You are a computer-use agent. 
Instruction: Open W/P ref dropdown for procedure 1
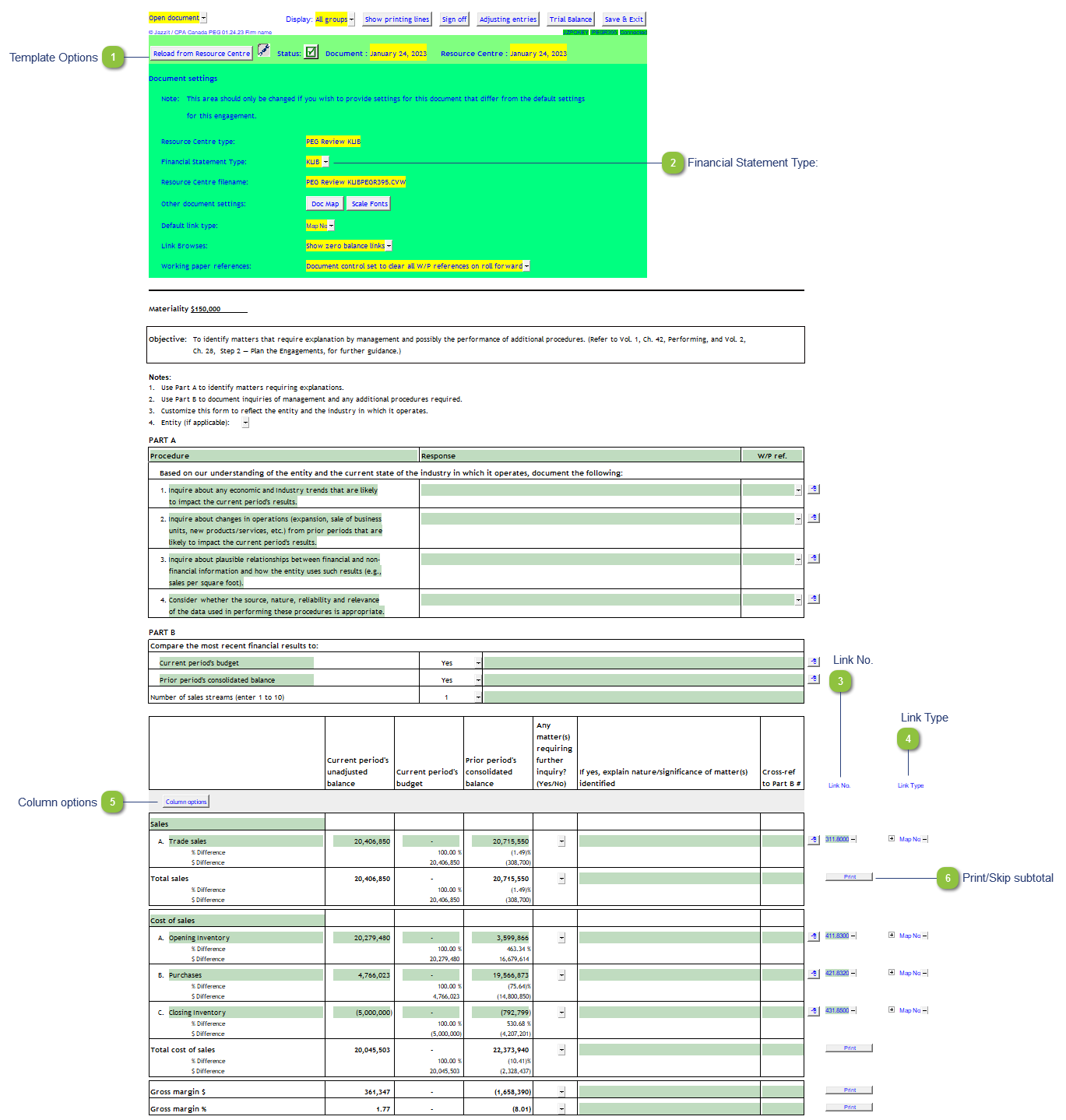[798, 490]
